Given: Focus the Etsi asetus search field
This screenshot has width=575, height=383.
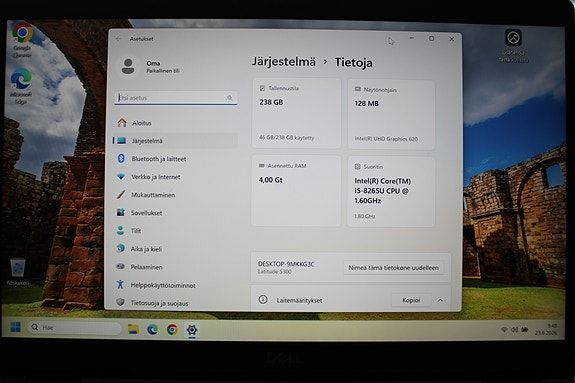Looking at the screenshot, I should [176, 98].
